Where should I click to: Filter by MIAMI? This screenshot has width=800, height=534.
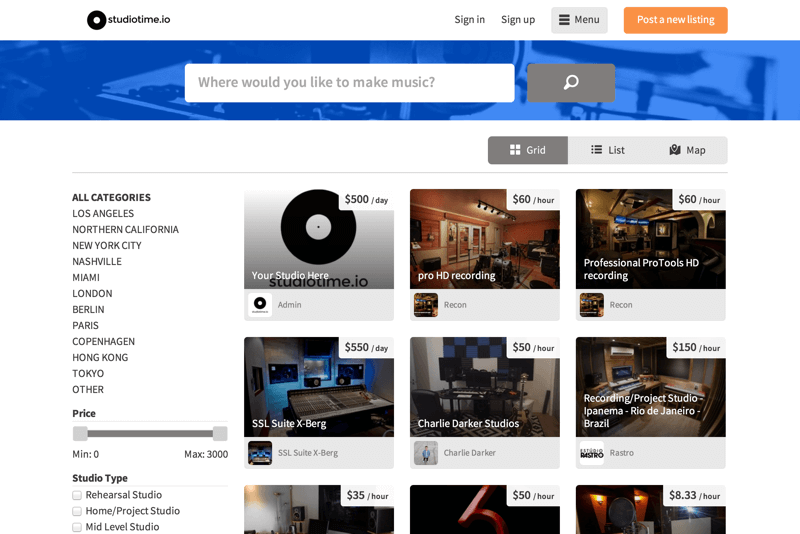(x=86, y=277)
